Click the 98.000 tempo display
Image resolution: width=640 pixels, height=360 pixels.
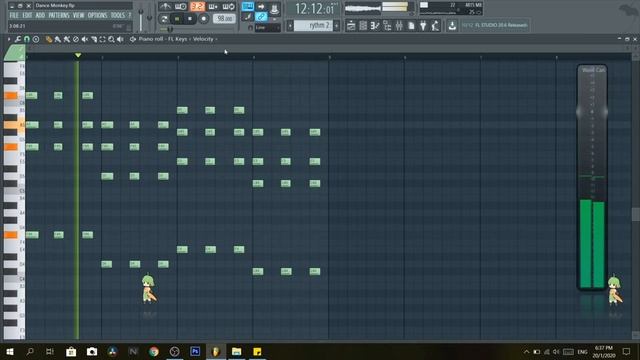pos(224,19)
